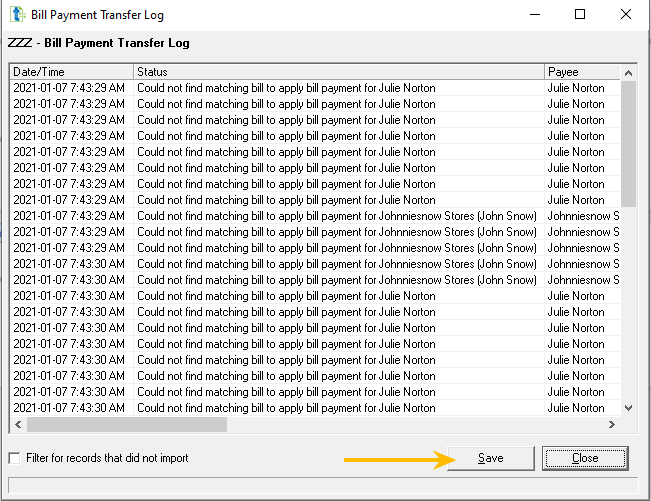Select the first 7:43:29 AM Johnniesnow Stores status row
This screenshot has height=501, width=651.
[x=337, y=216]
